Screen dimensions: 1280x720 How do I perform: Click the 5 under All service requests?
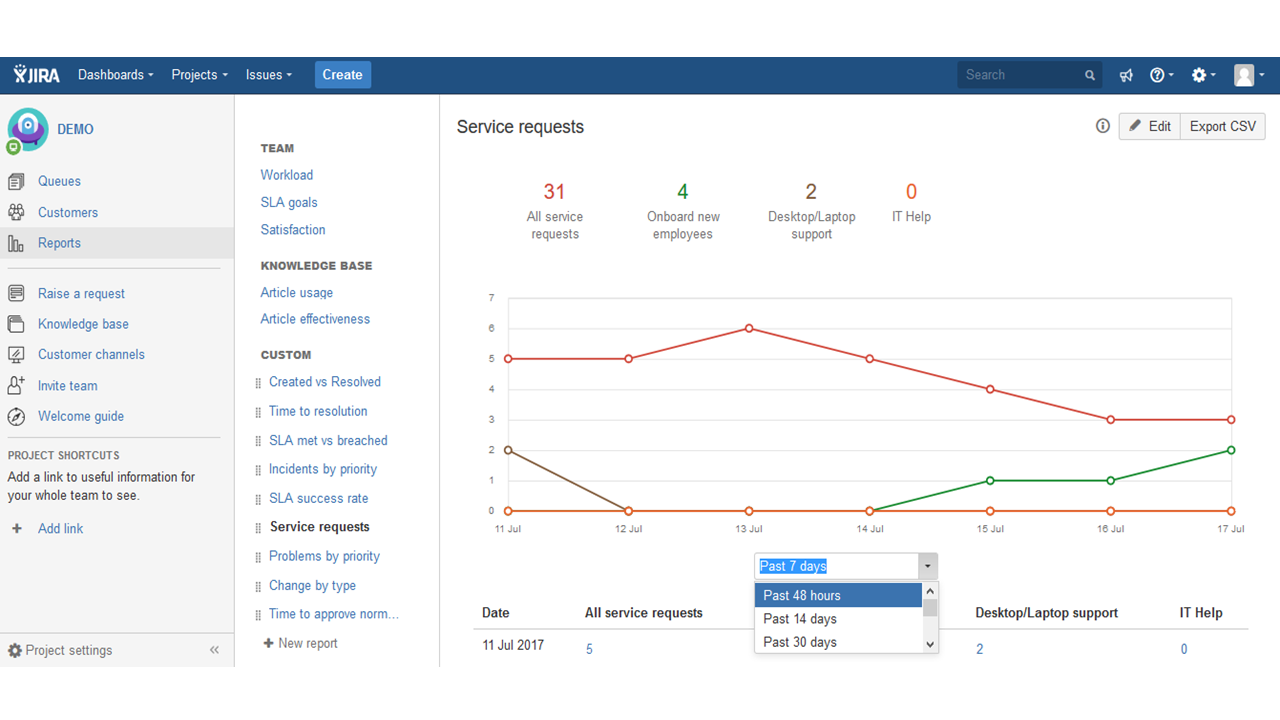pyautogui.click(x=589, y=649)
